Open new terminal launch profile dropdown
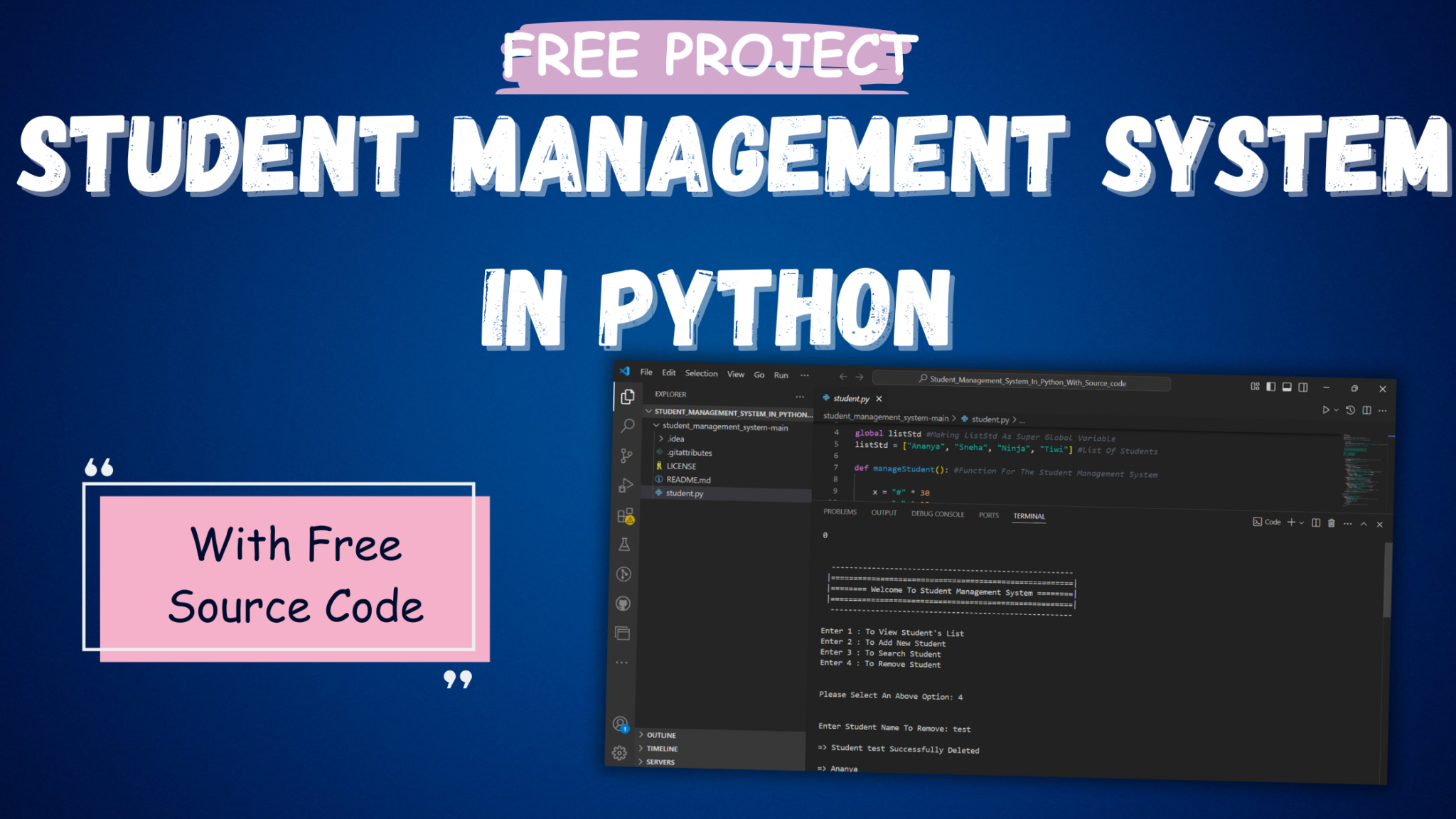Screen dimensions: 1456x819 click(1302, 523)
